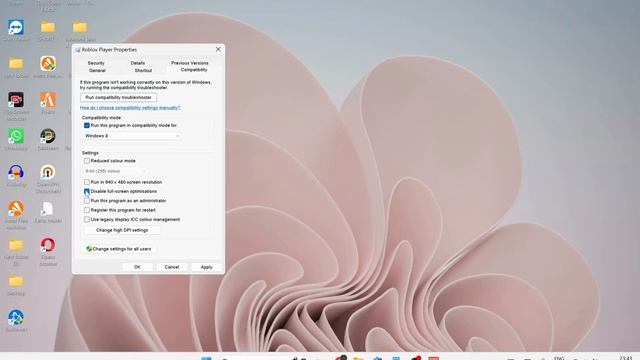Image resolution: width=640 pixels, height=360 pixels.
Task: Open the Opera browser desktop shortcut
Action: (x=48, y=245)
